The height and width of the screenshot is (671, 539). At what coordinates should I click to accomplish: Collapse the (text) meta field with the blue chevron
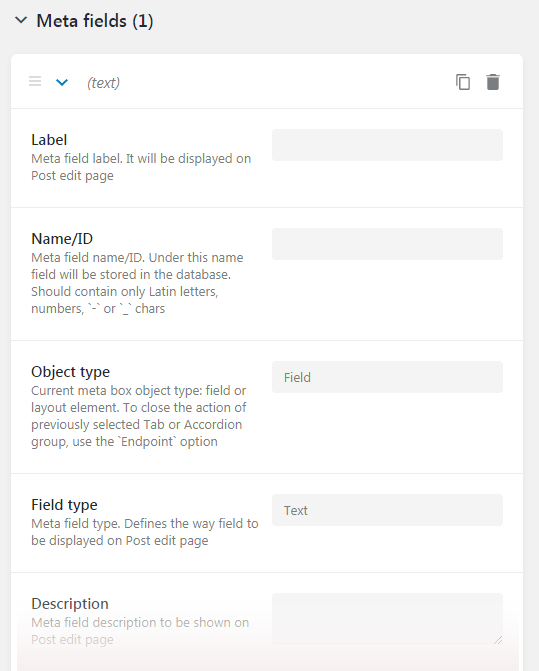click(62, 82)
